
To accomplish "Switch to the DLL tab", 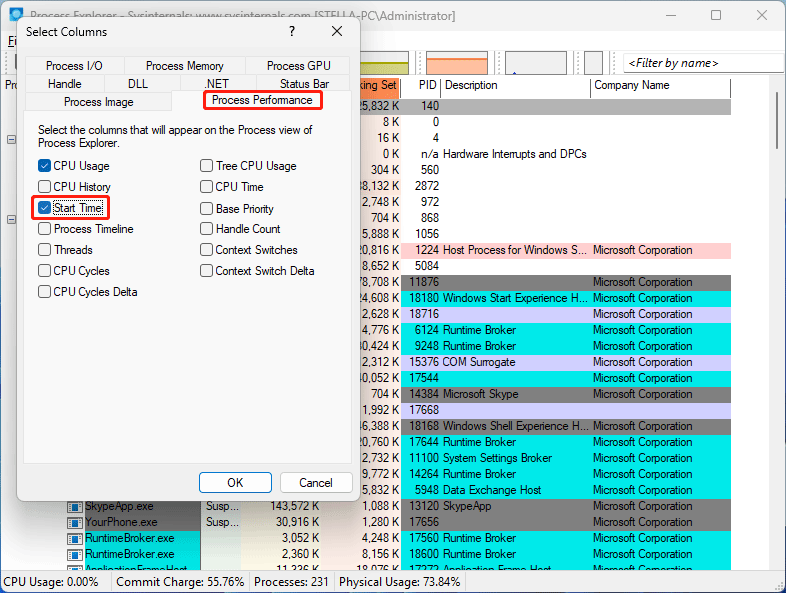I will 138,84.
